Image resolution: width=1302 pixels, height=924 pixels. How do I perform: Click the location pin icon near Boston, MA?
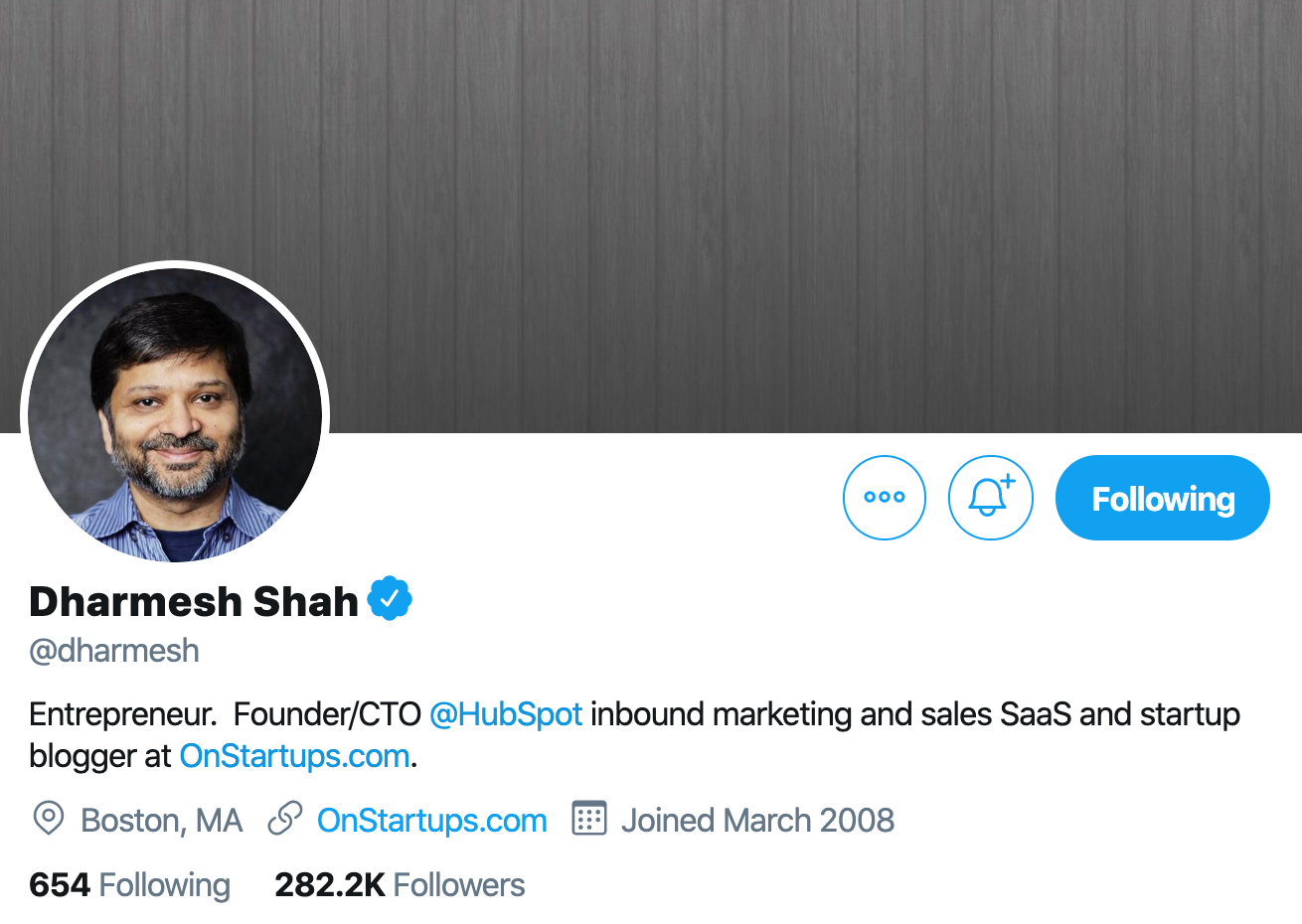[46, 820]
